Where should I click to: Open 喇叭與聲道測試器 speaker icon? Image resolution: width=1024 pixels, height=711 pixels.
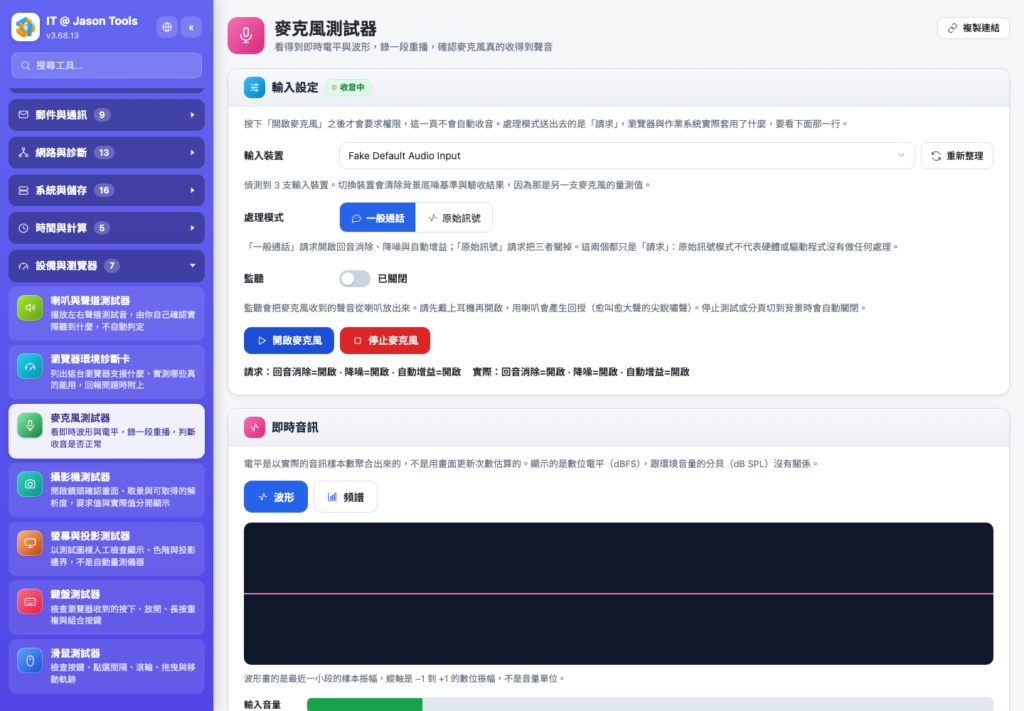pyautogui.click(x=30, y=308)
